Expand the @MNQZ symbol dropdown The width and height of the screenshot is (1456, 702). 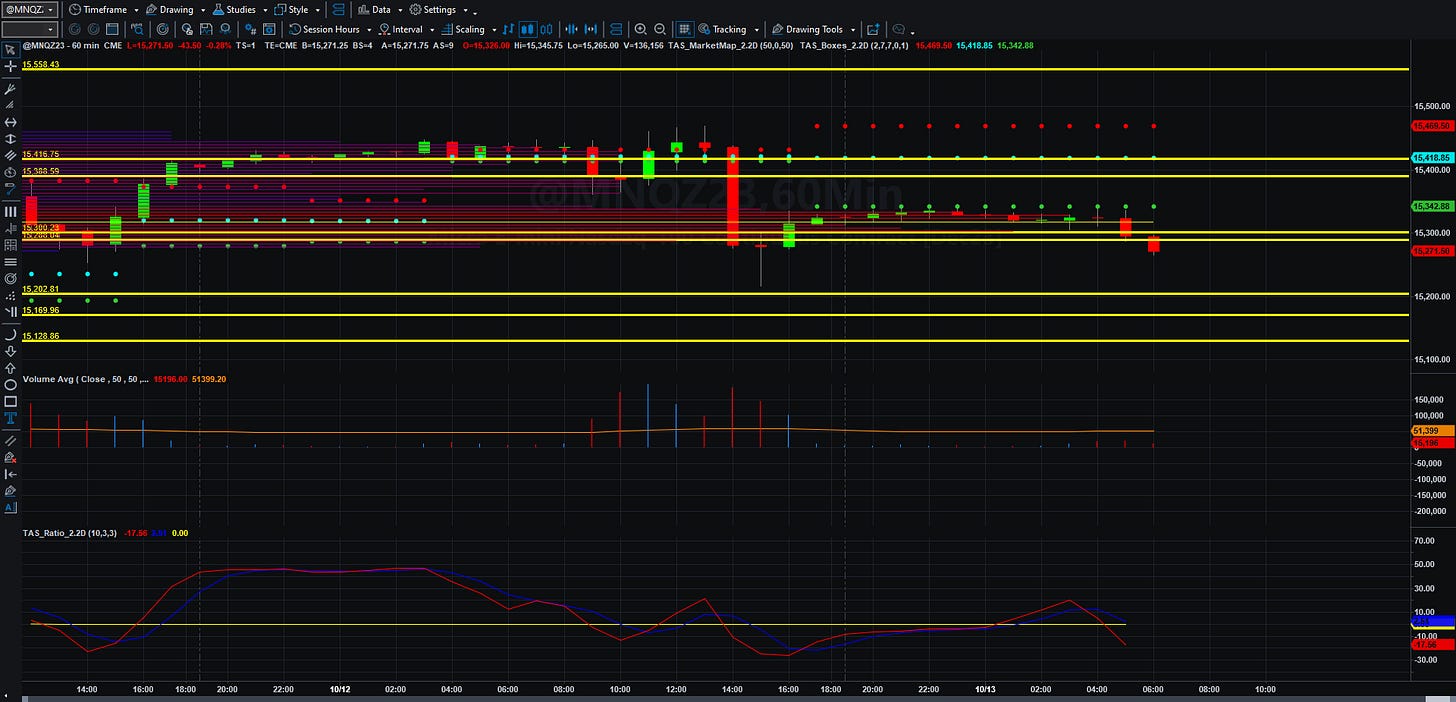coord(30,9)
